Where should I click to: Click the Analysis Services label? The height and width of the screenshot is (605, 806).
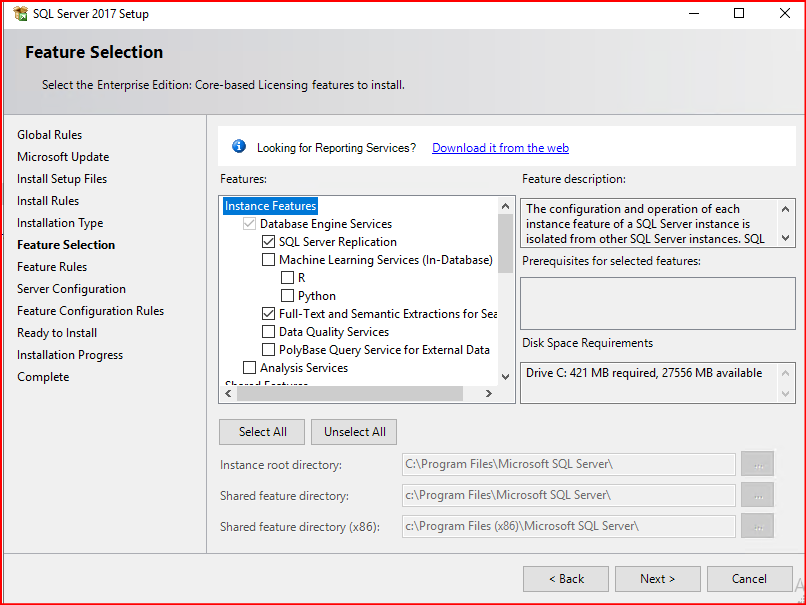pos(304,368)
